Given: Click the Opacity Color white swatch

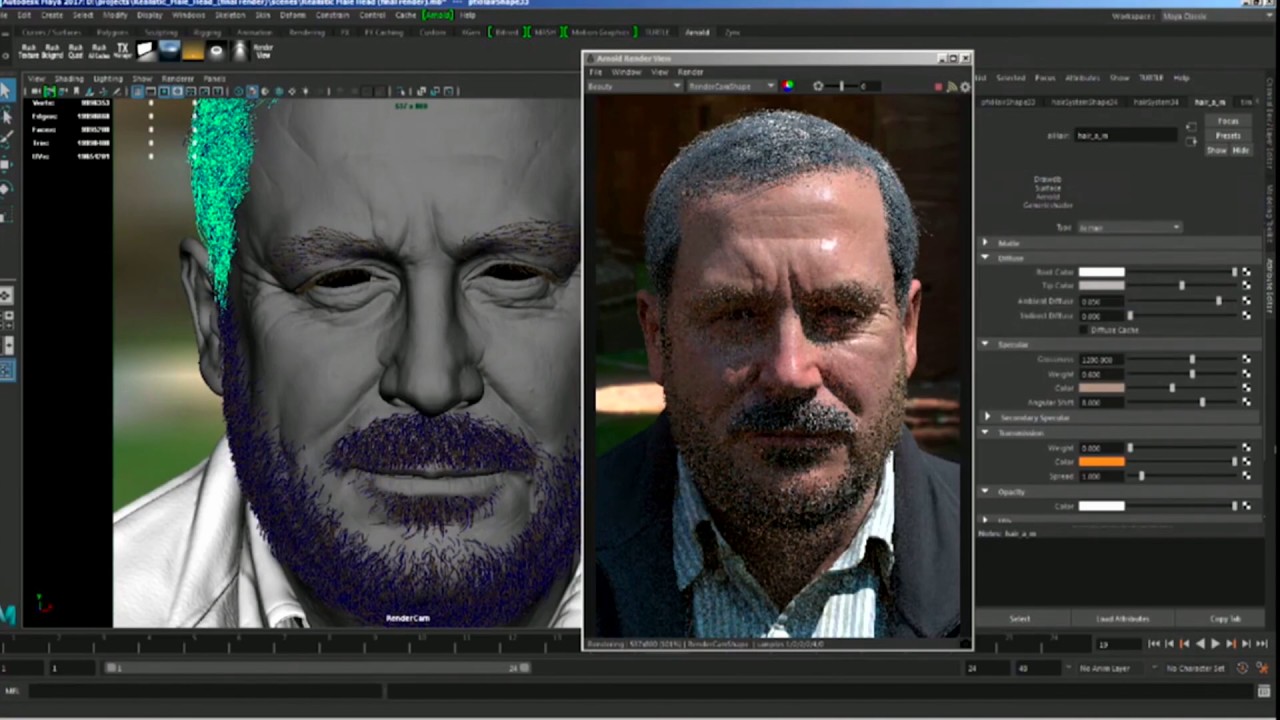Looking at the screenshot, I should 1101,506.
